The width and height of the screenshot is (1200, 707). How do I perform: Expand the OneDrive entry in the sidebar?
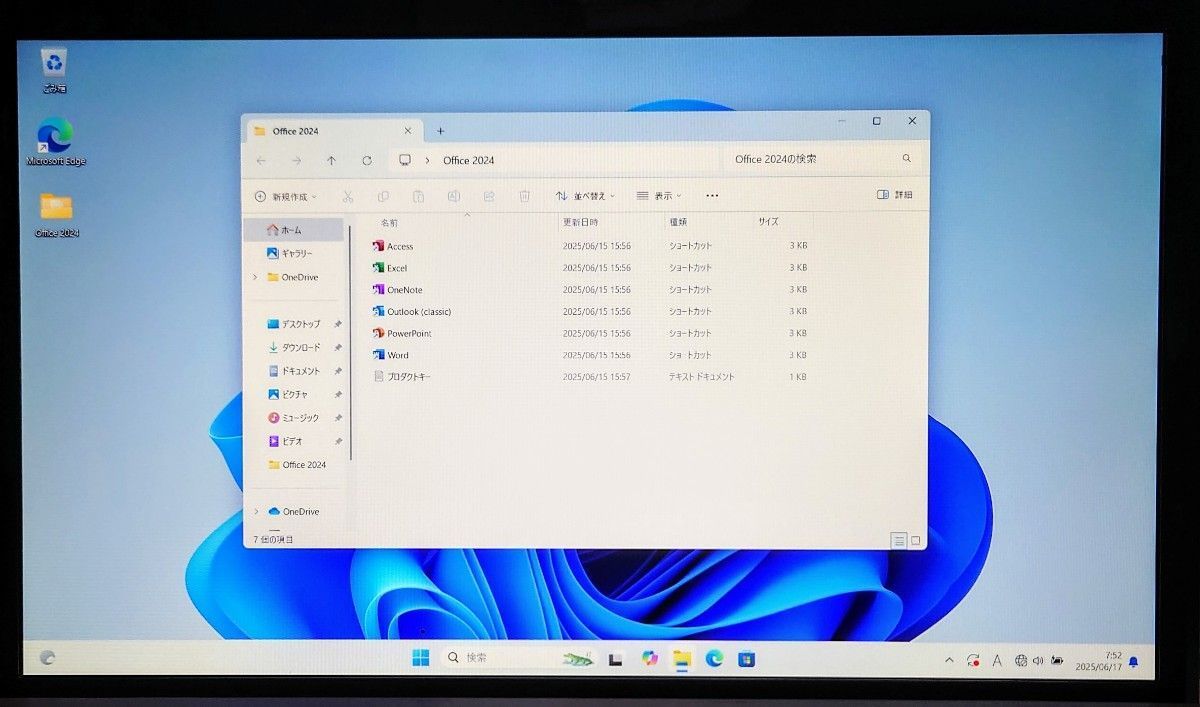tap(257, 277)
